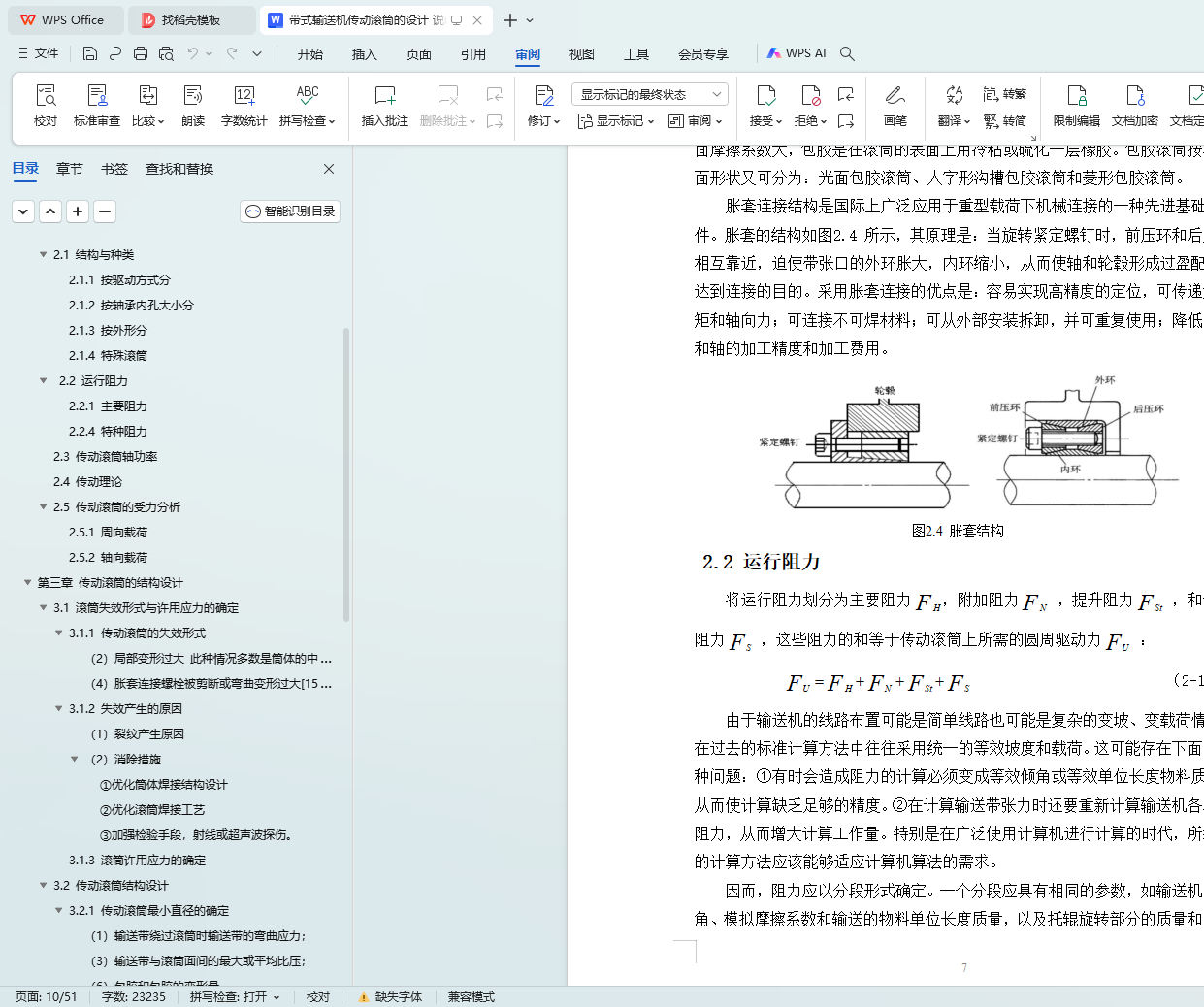Screen dimensions: 1204x1007
Task: Open the 页面 ribbon tab
Action: tap(419, 54)
